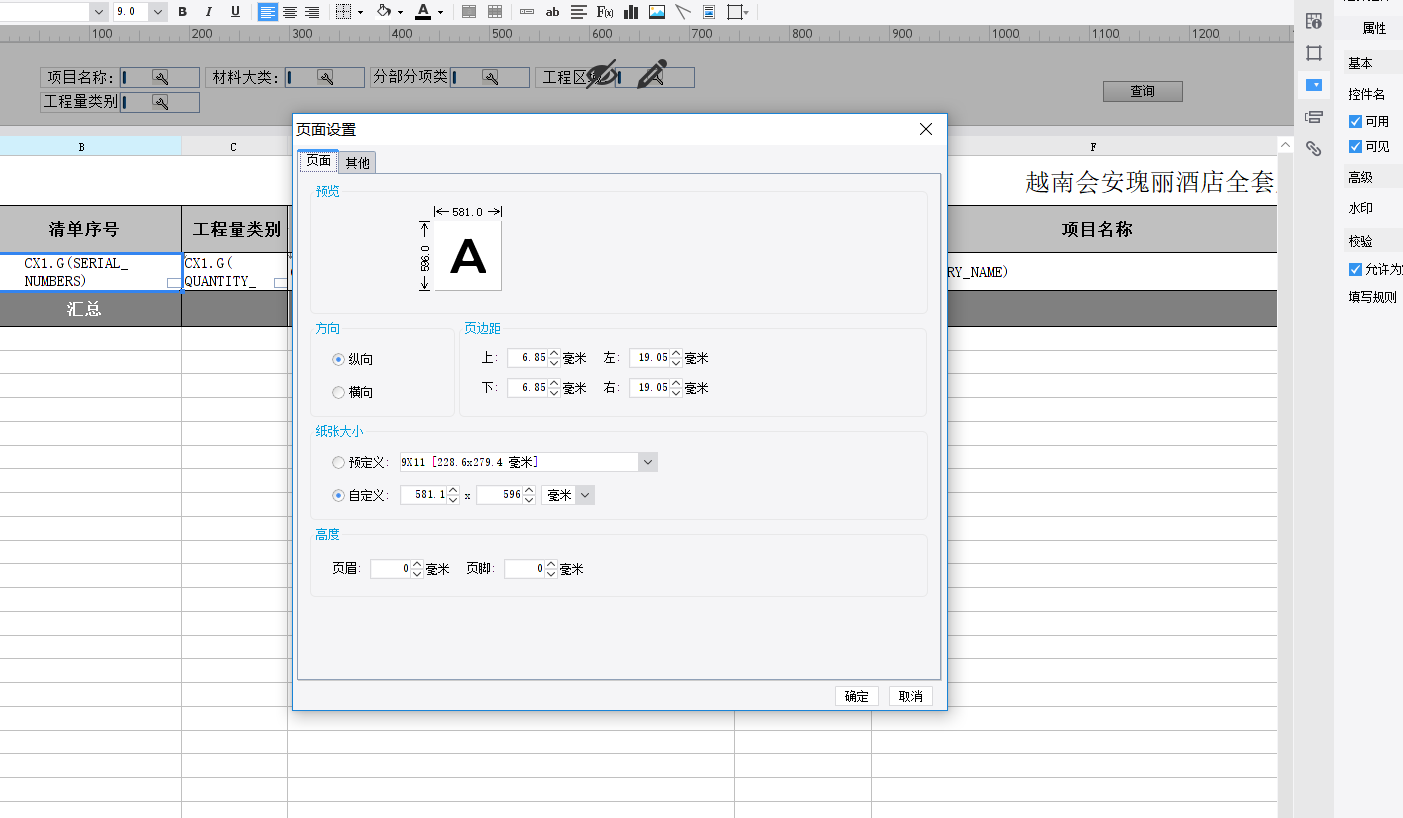The width and height of the screenshot is (1403, 818).
Task: Click the 查询 query button
Action: 1143,91
